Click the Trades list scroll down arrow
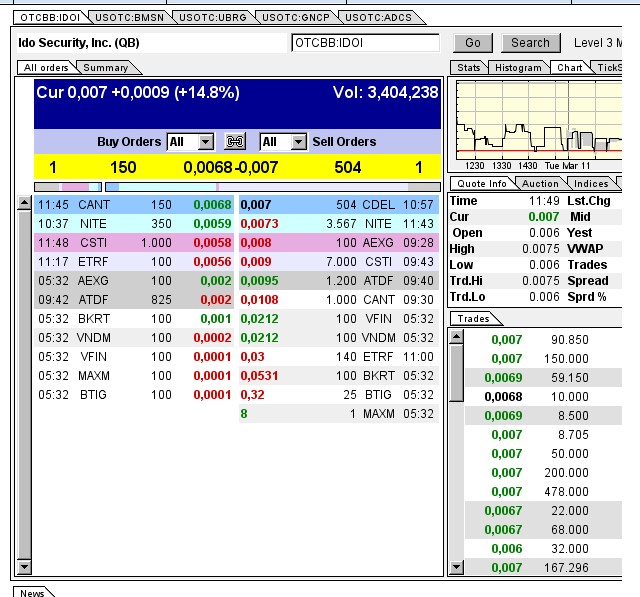 coord(456,566)
